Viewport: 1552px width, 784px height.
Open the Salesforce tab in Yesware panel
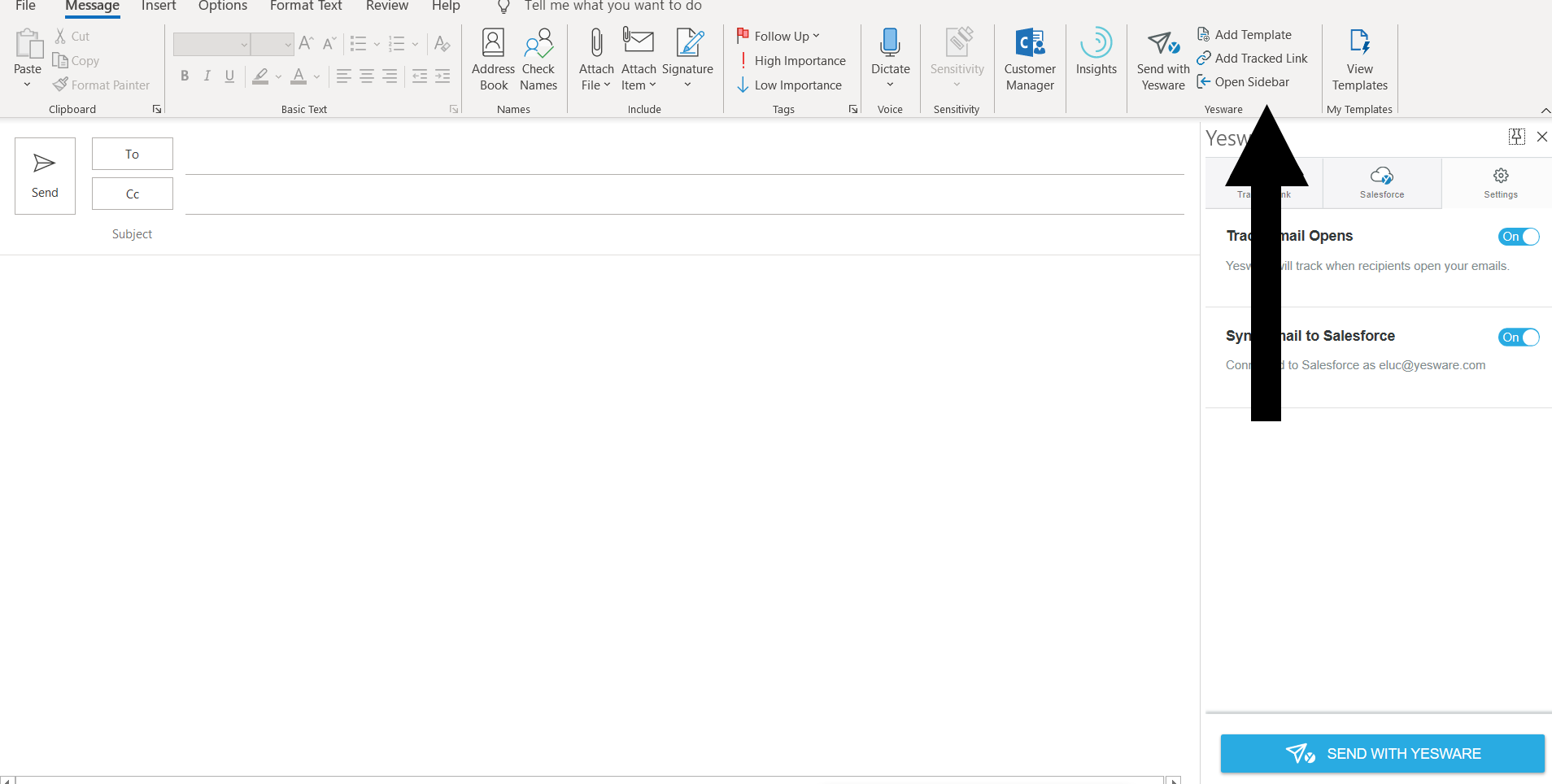tap(1380, 182)
